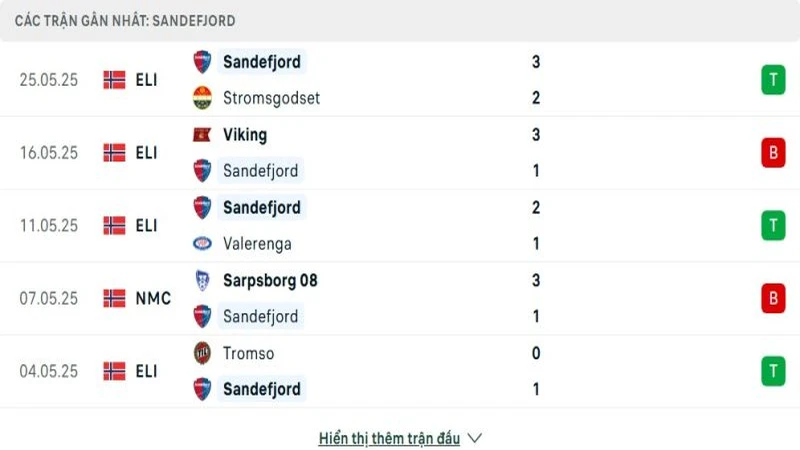This screenshot has width=800, height=450.
Task: Click the Valerenga team crest
Action: [x=202, y=243]
